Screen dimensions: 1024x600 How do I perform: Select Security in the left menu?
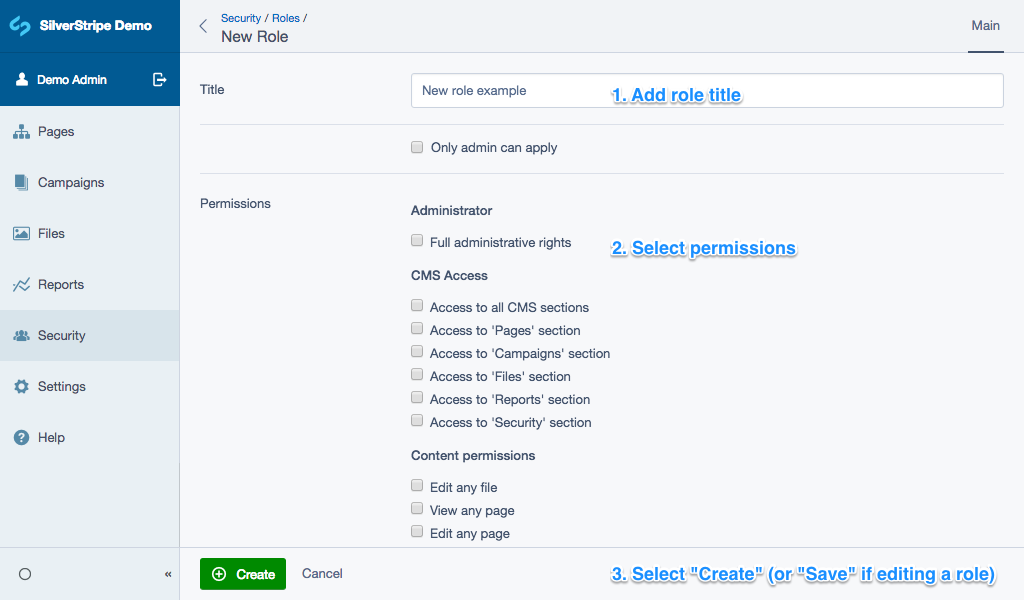[x=61, y=336]
